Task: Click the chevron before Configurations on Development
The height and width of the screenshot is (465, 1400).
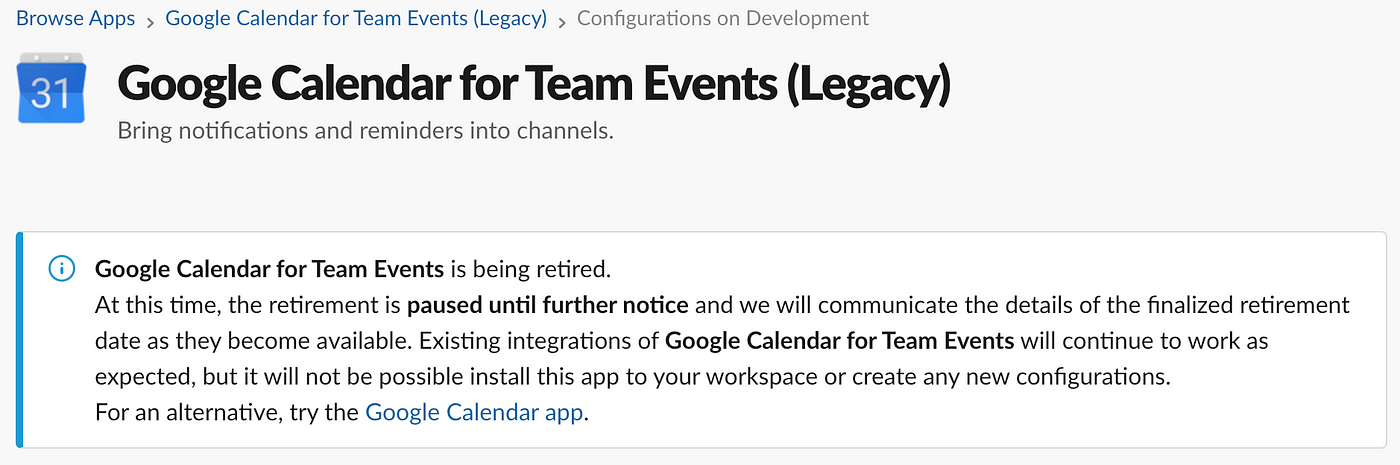Action: pos(562,20)
